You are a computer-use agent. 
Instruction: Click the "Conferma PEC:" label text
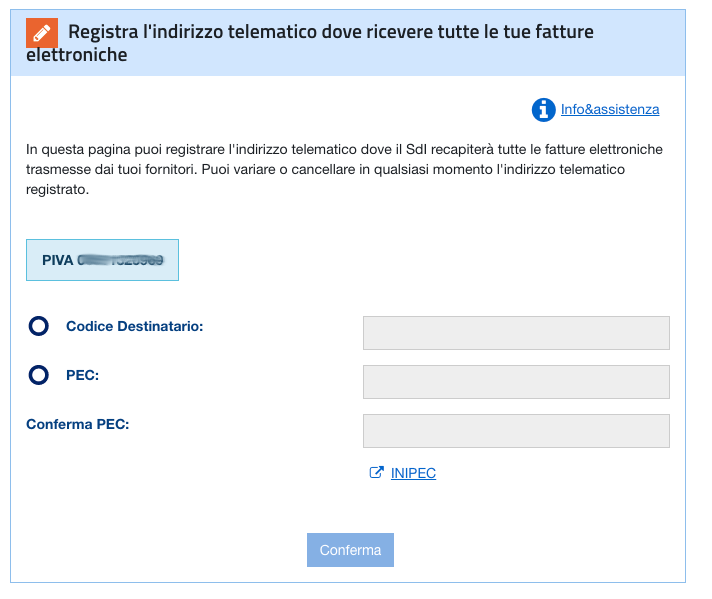[78, 424]
